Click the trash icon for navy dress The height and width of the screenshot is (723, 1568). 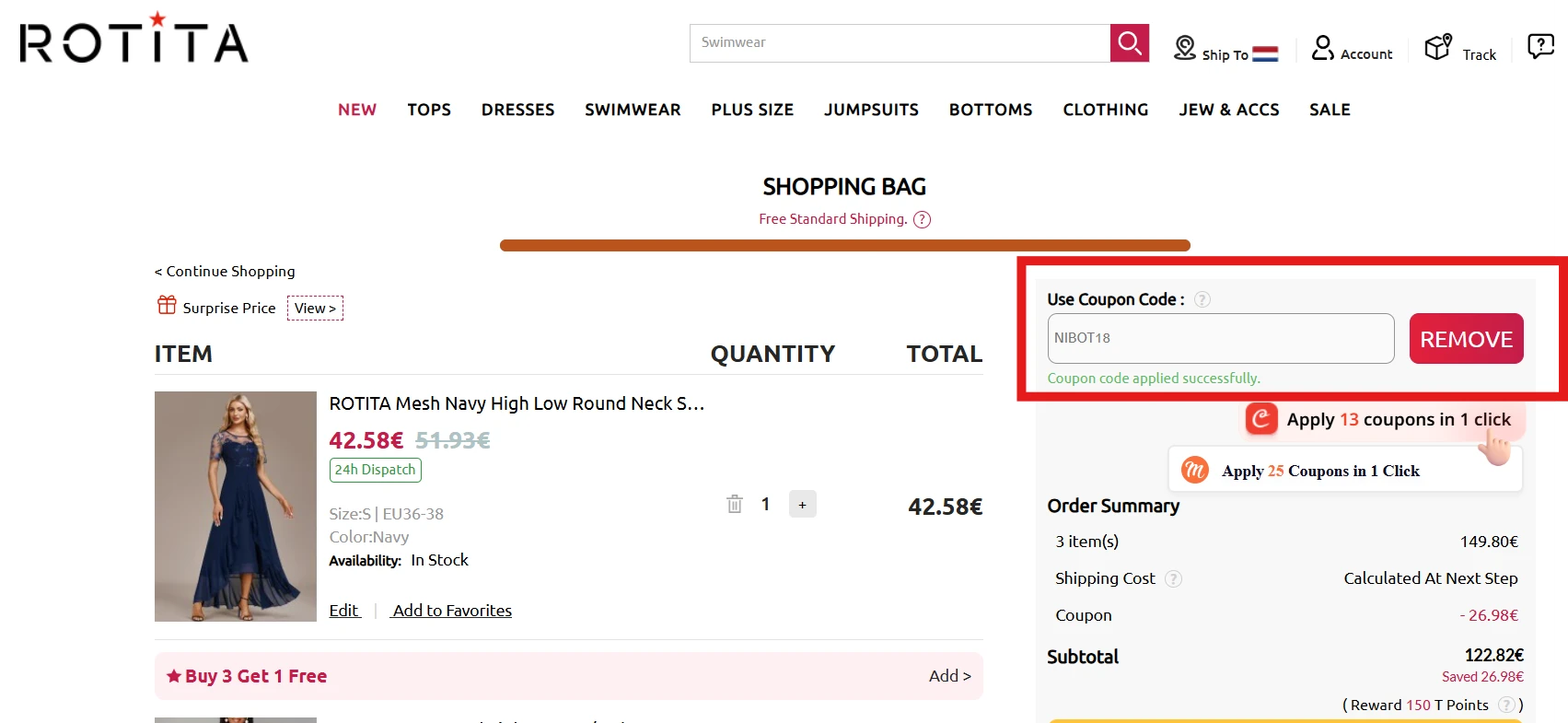[735, 504]
